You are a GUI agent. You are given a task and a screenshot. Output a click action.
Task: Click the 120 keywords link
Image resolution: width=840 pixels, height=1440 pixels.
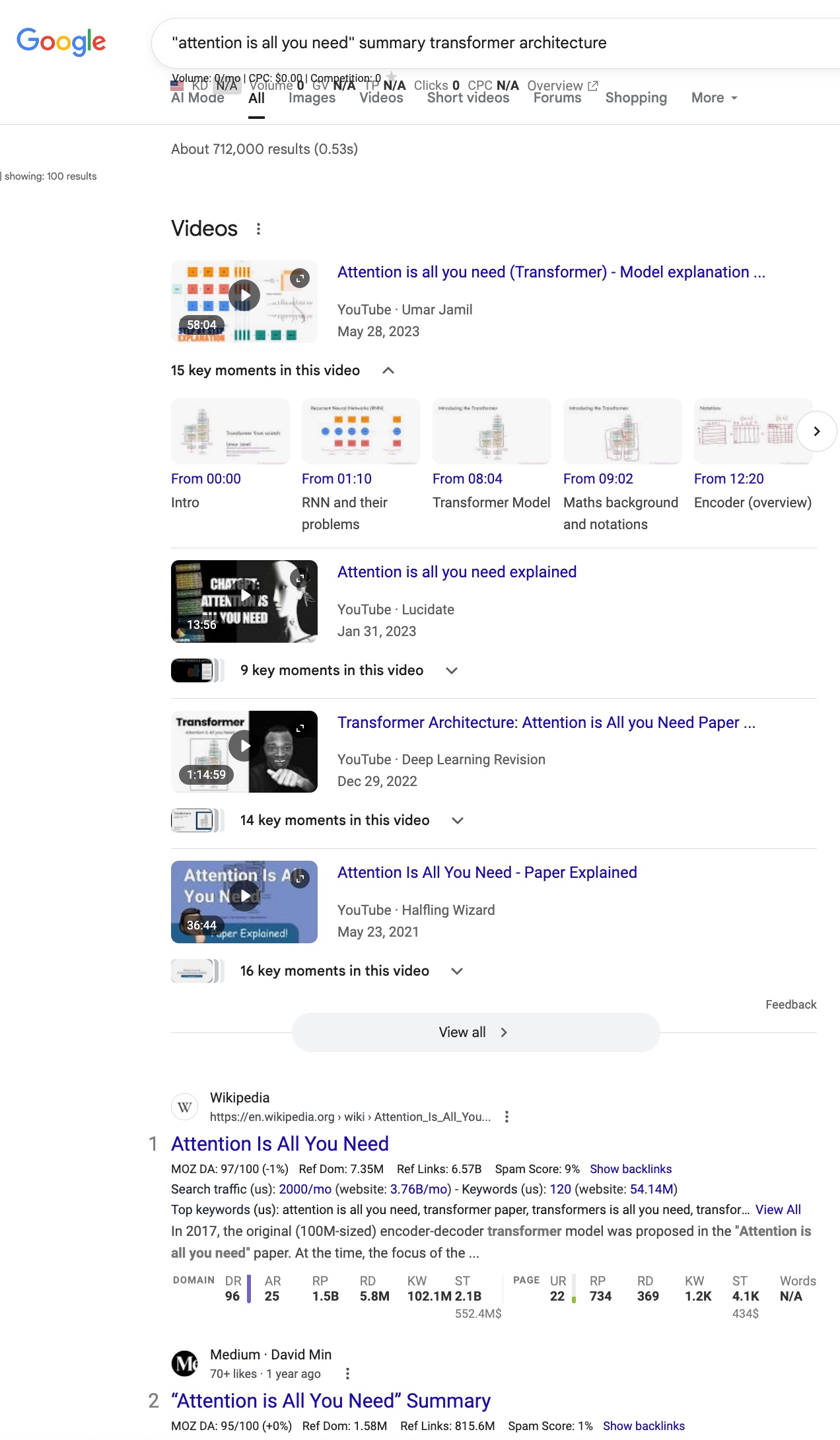[561, 1190]
